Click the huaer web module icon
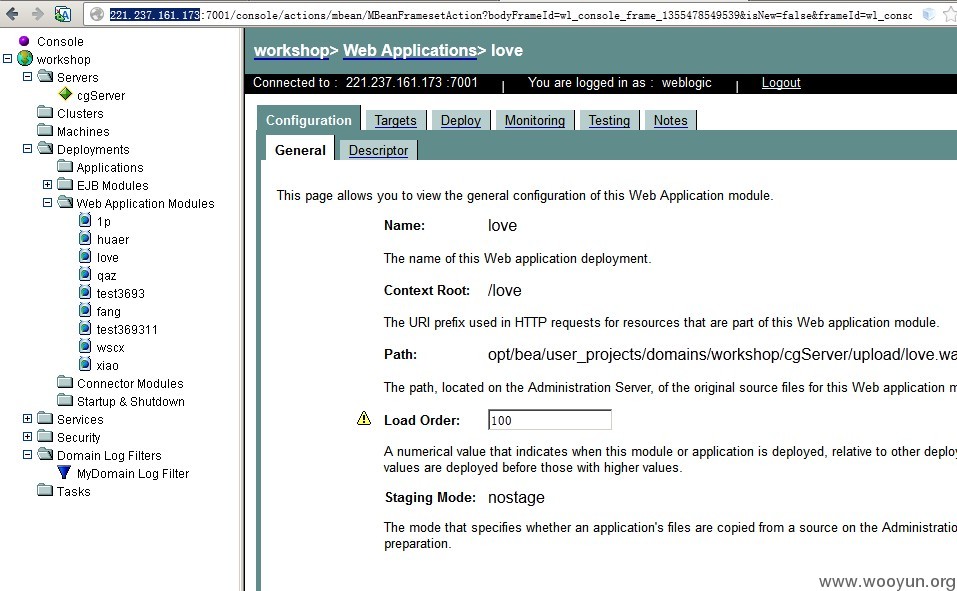Viewport: 957px width, 591px height. coord(85,238)
